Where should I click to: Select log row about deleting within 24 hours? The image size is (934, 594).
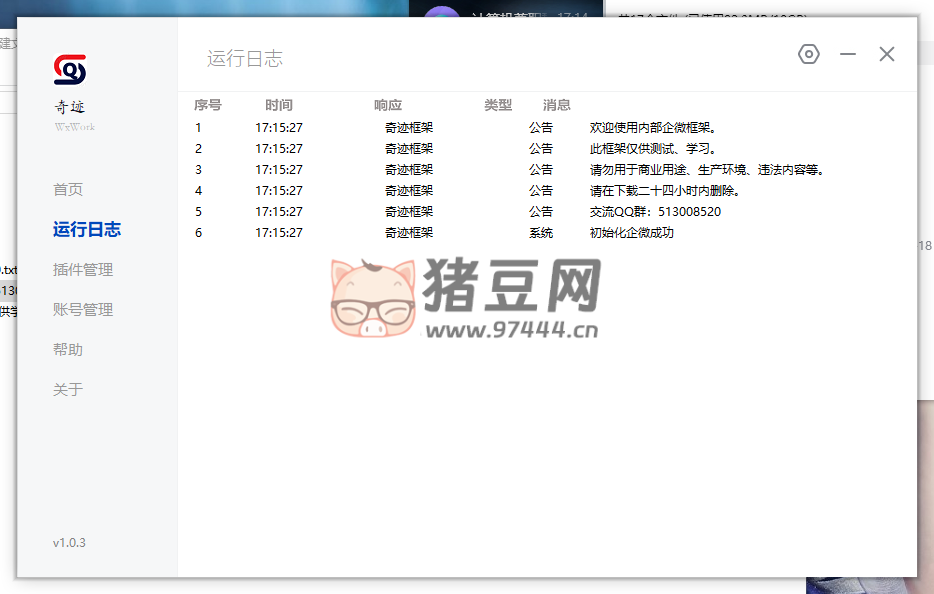click(665, 191)
